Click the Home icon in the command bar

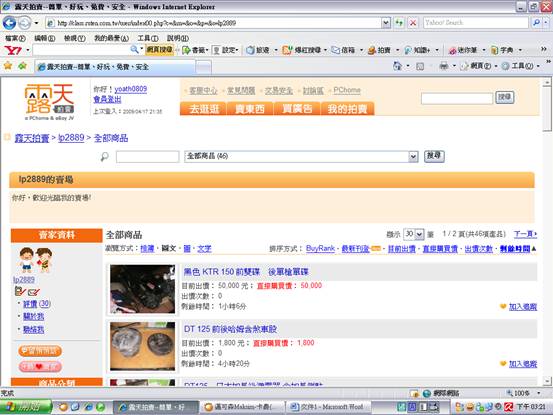tap(397, 66)
